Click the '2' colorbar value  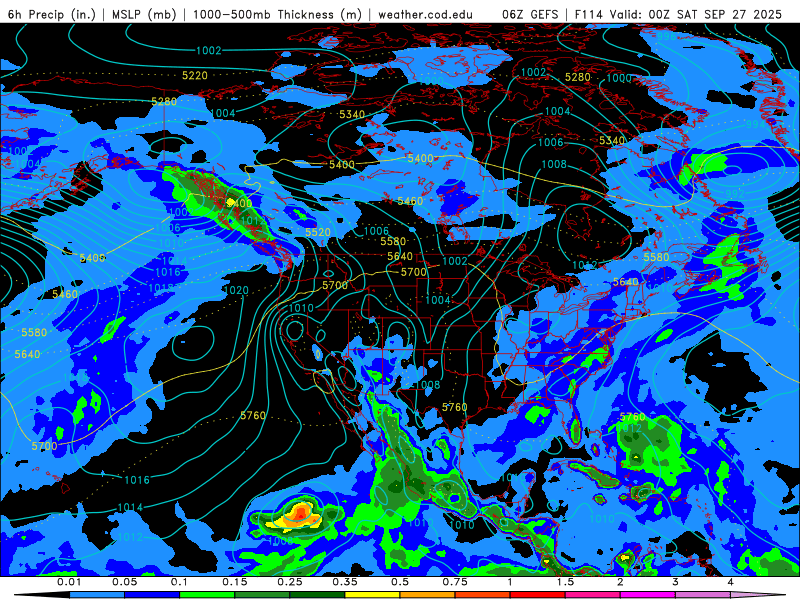point(620,582)
